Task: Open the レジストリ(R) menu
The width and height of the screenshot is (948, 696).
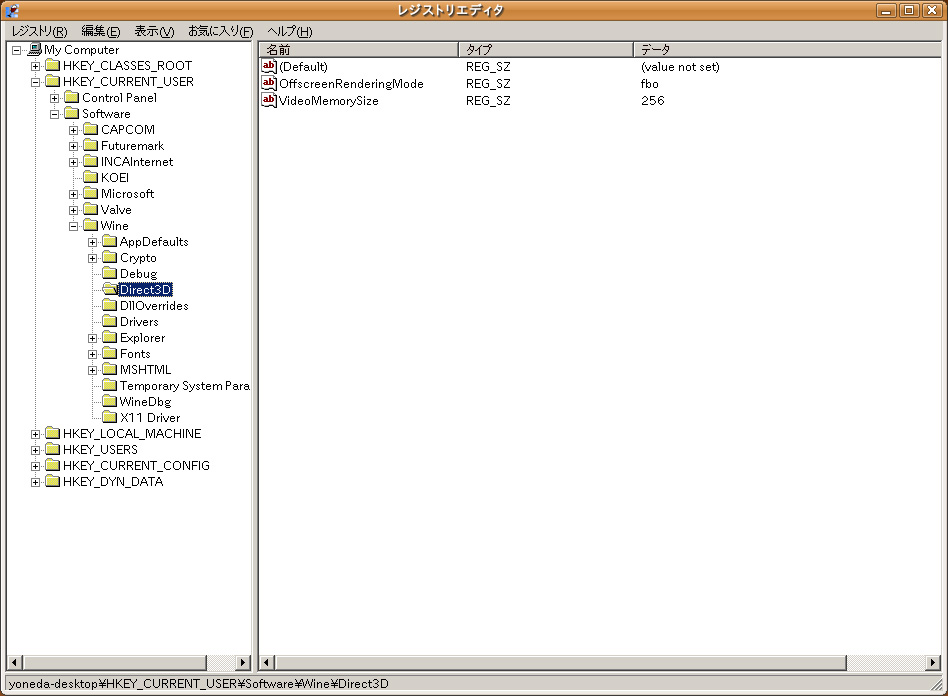Action: [39, 31]
